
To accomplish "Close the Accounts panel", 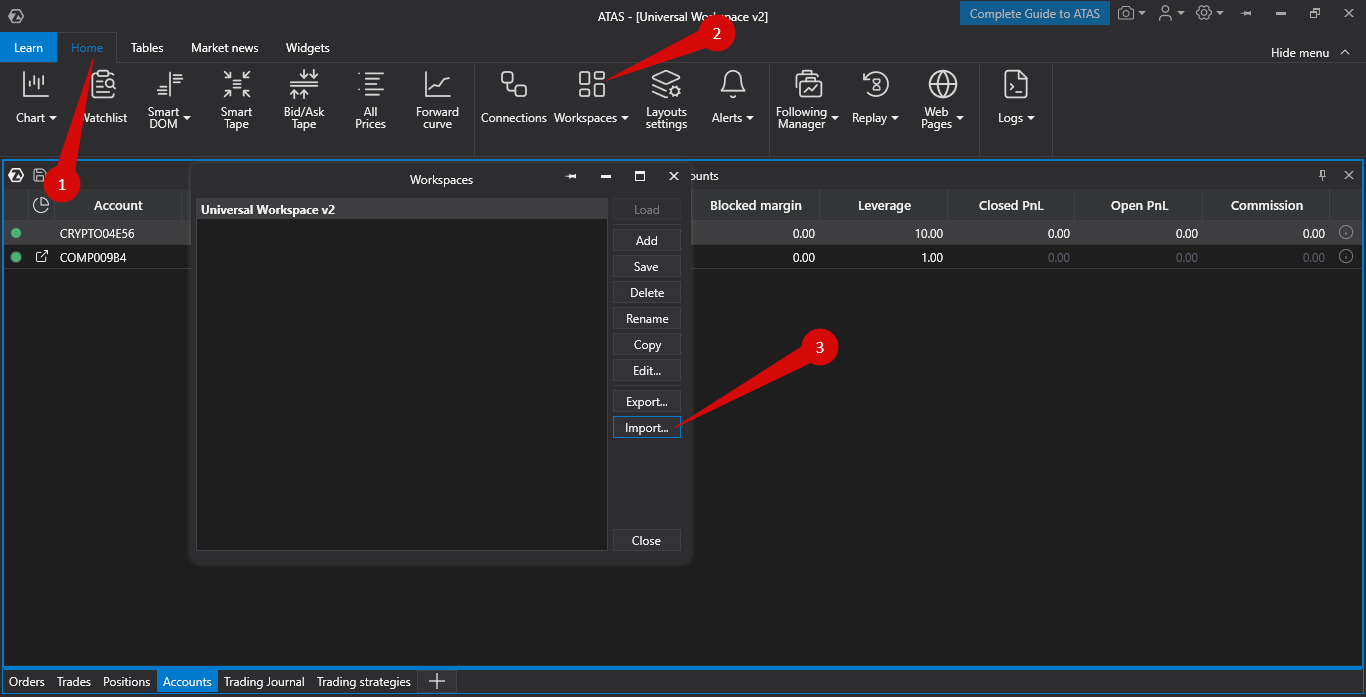I will click(x=1348, y=175).
